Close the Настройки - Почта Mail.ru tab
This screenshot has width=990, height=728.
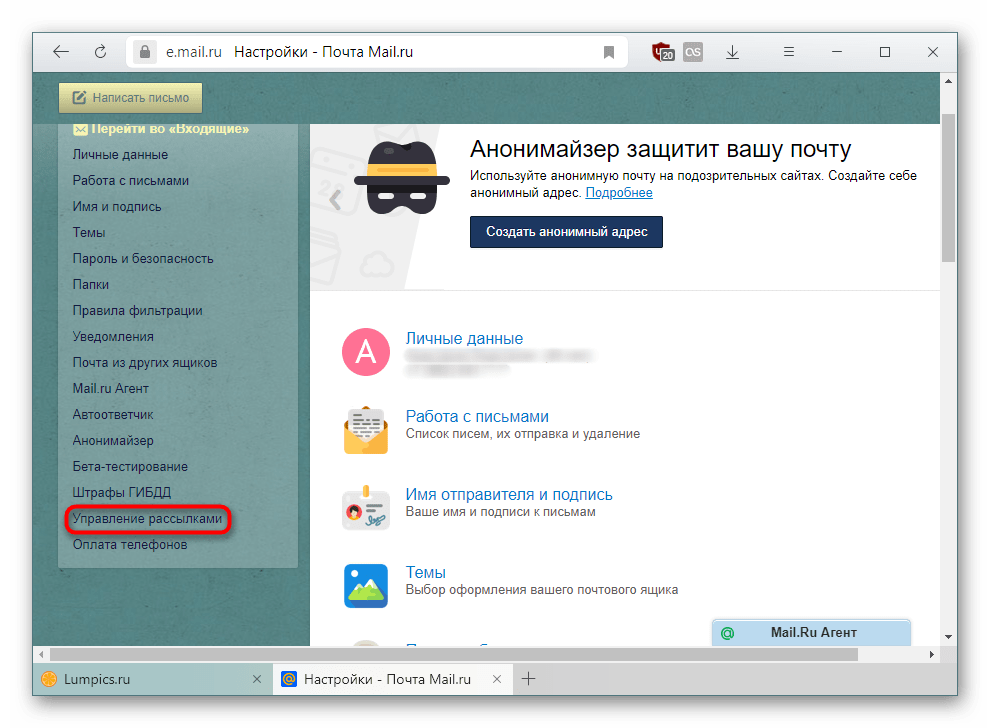[497, 679]
